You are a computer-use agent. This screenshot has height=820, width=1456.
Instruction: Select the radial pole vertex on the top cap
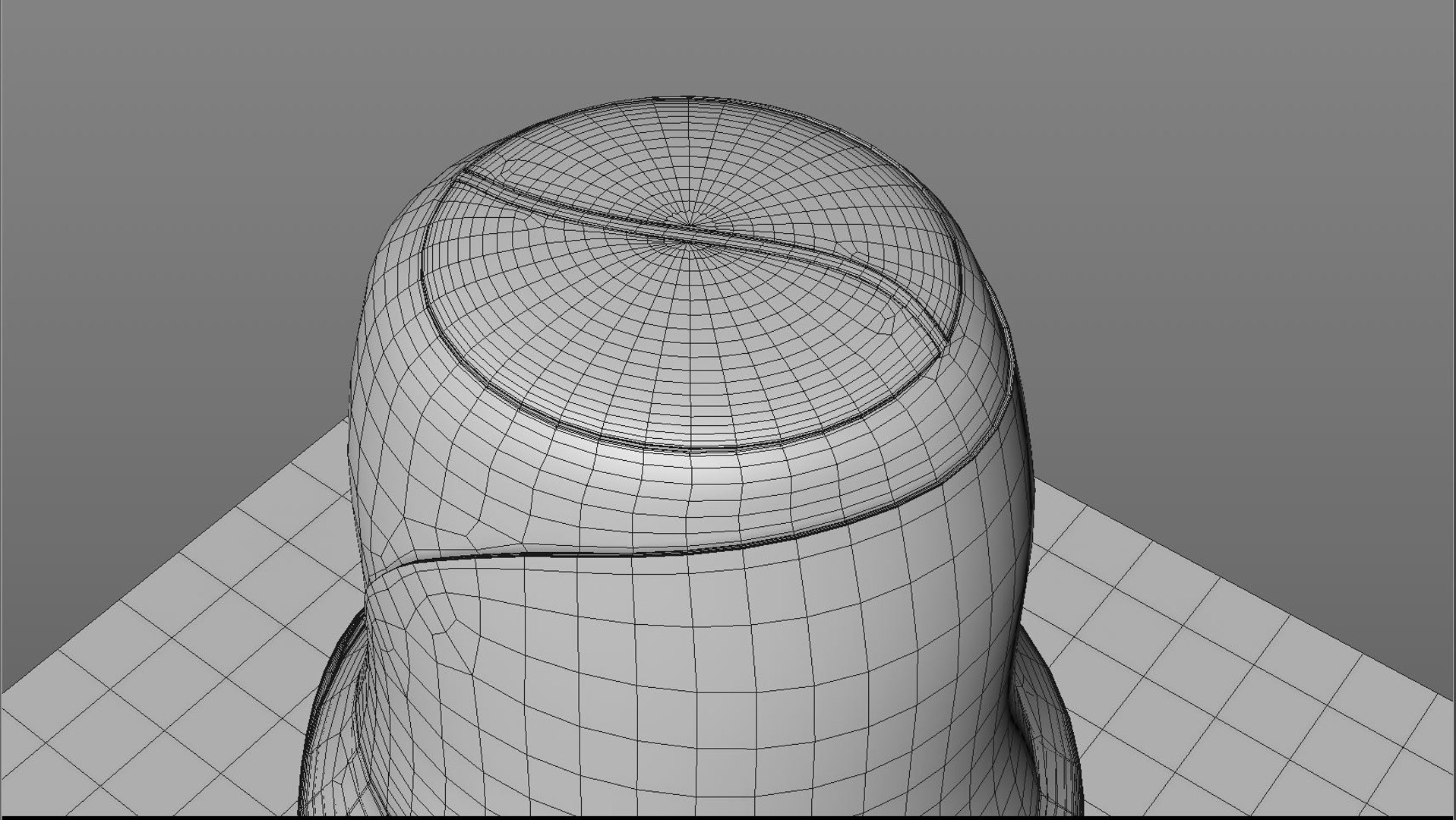[690, 225]
